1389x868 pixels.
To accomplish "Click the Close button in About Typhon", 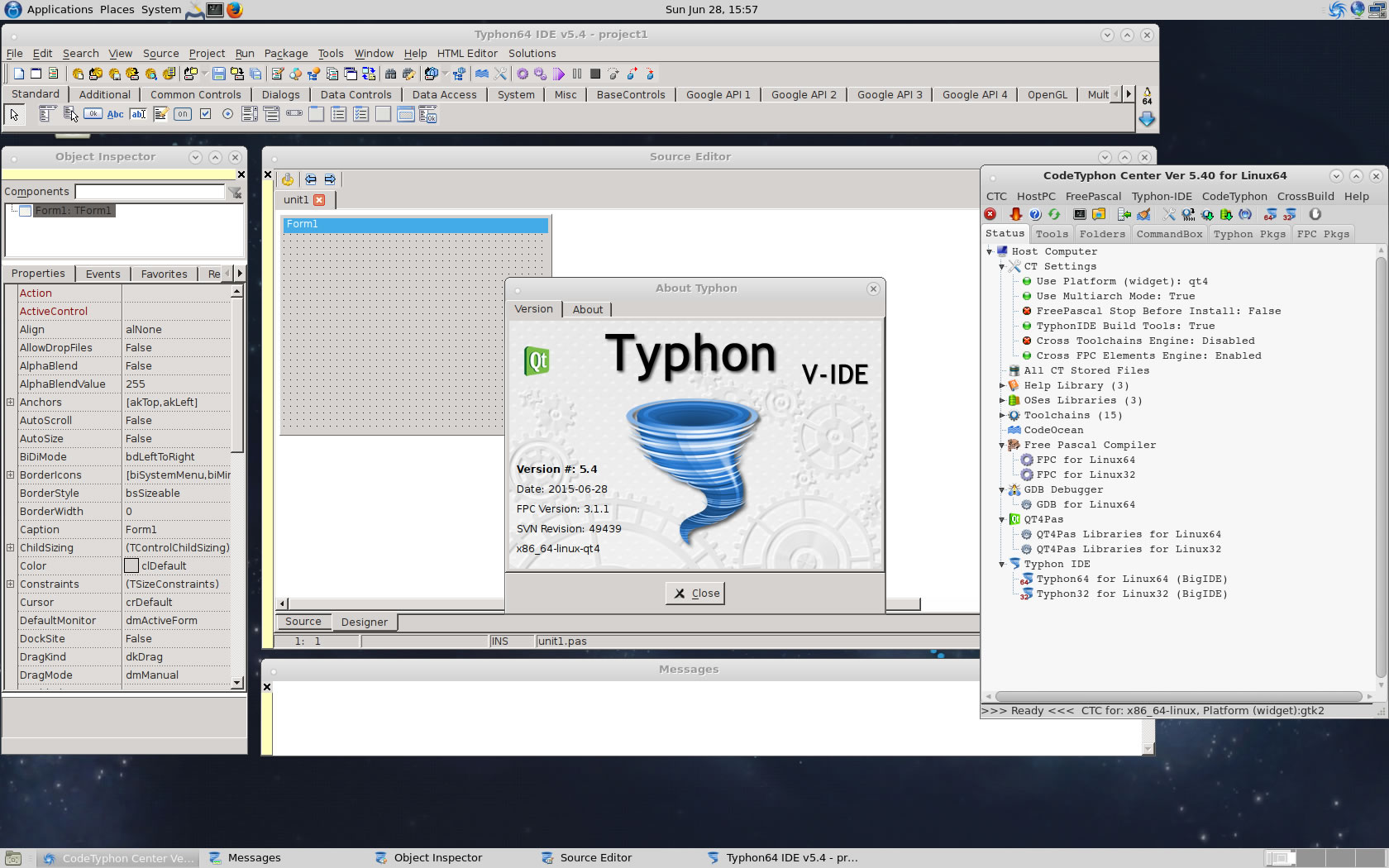I will (695, 593).
